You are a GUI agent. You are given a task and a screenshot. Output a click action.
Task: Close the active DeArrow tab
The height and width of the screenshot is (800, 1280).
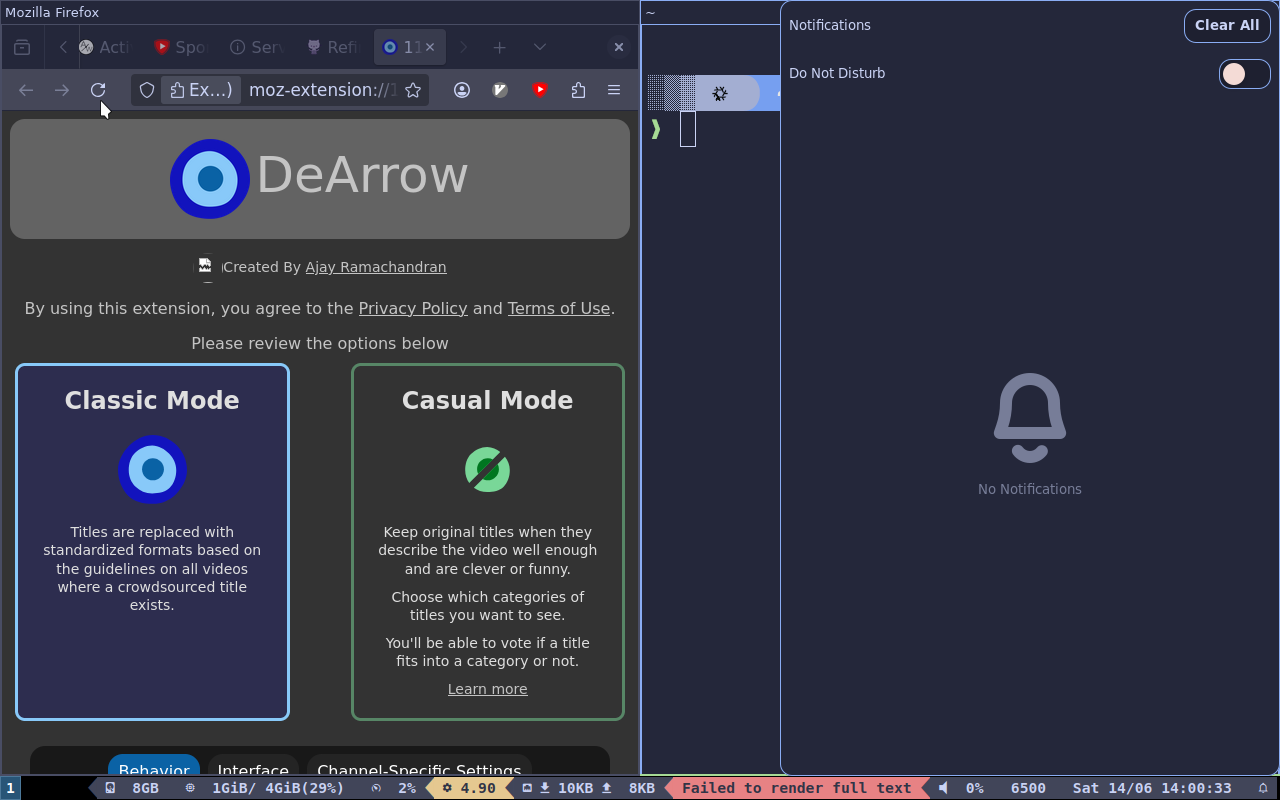(430, 47)
